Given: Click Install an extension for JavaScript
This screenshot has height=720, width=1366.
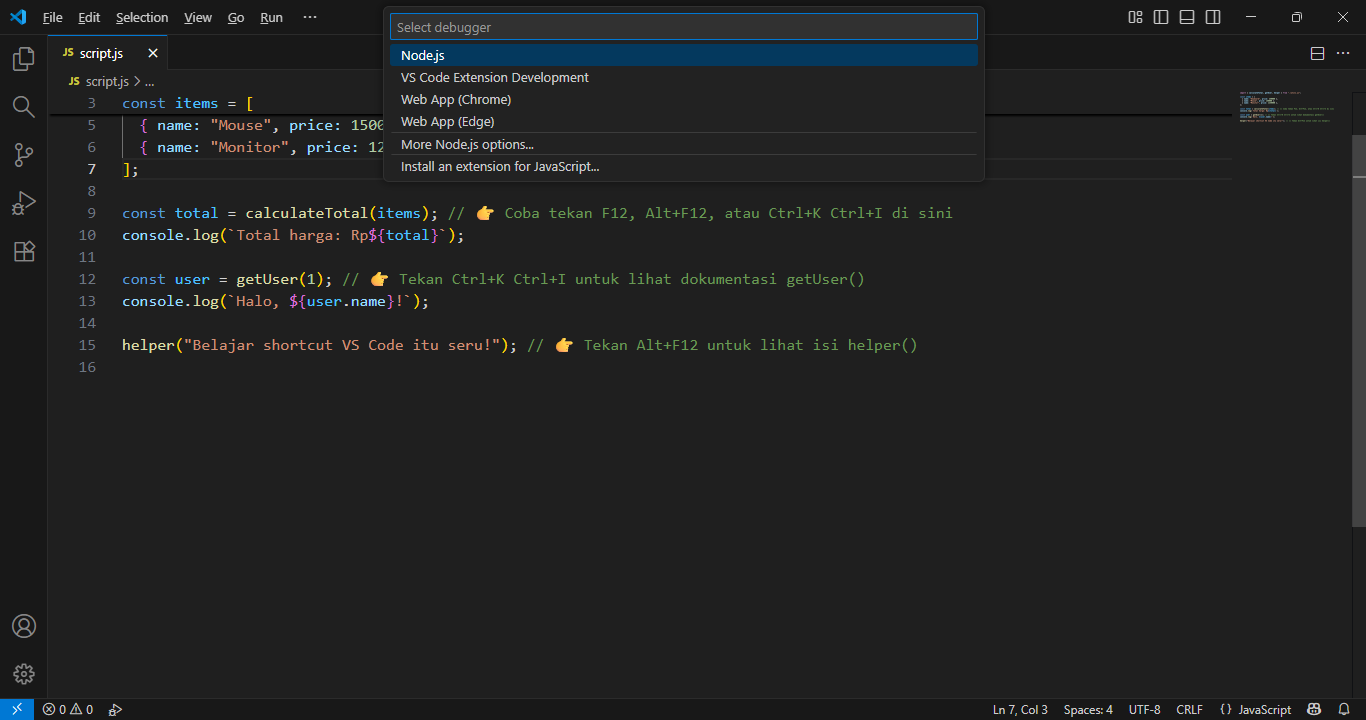Looking at the screenshot, I should [499, 166].
